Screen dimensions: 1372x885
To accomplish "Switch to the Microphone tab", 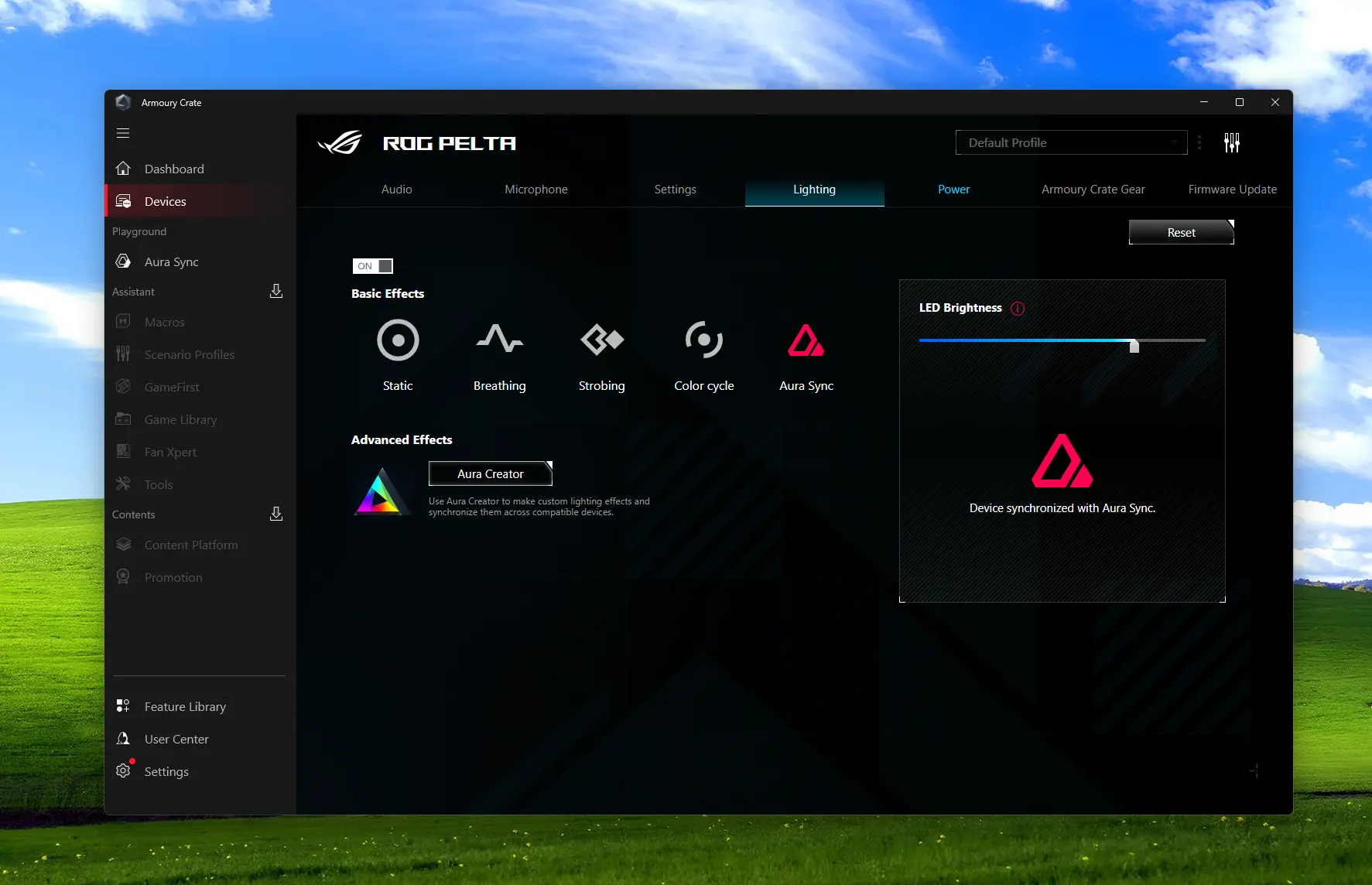I will point(535,190).
